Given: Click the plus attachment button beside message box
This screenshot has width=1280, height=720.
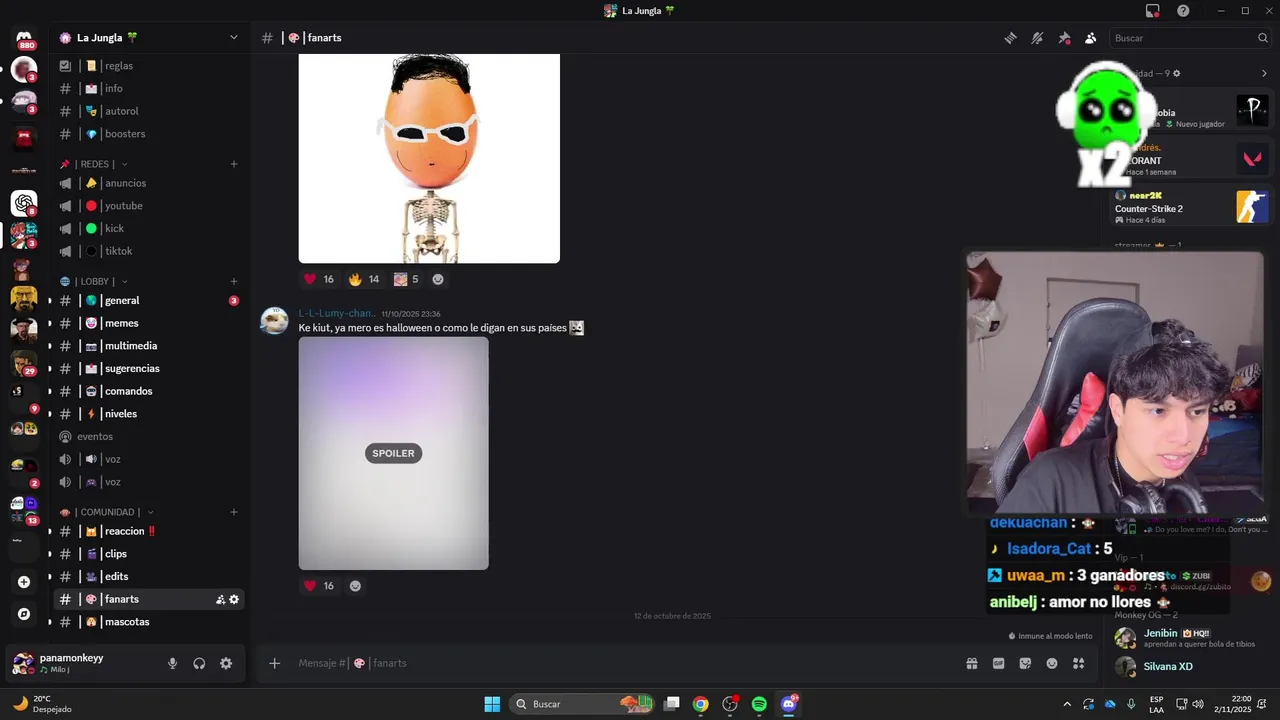Looking at the screenshot, I should click(x=275, y=663).
